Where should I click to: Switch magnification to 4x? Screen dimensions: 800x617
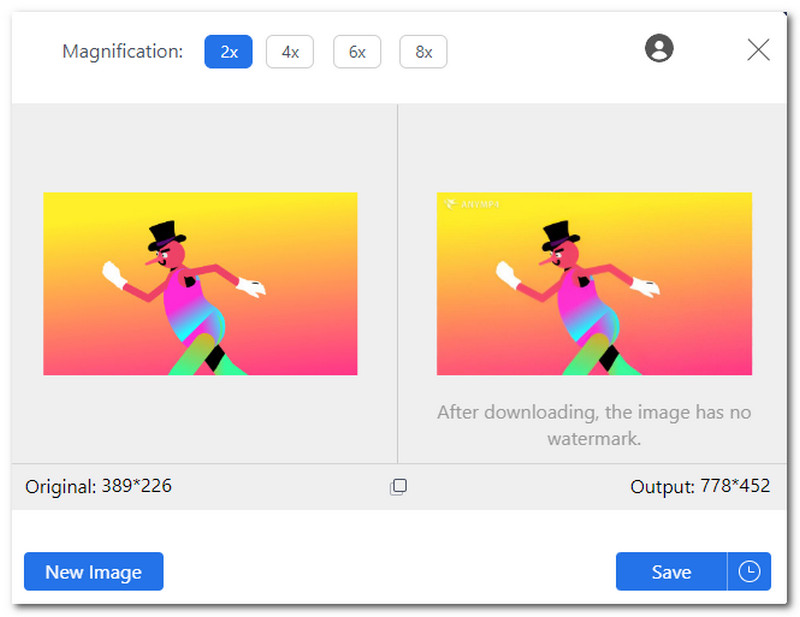(x=290, y=52)
